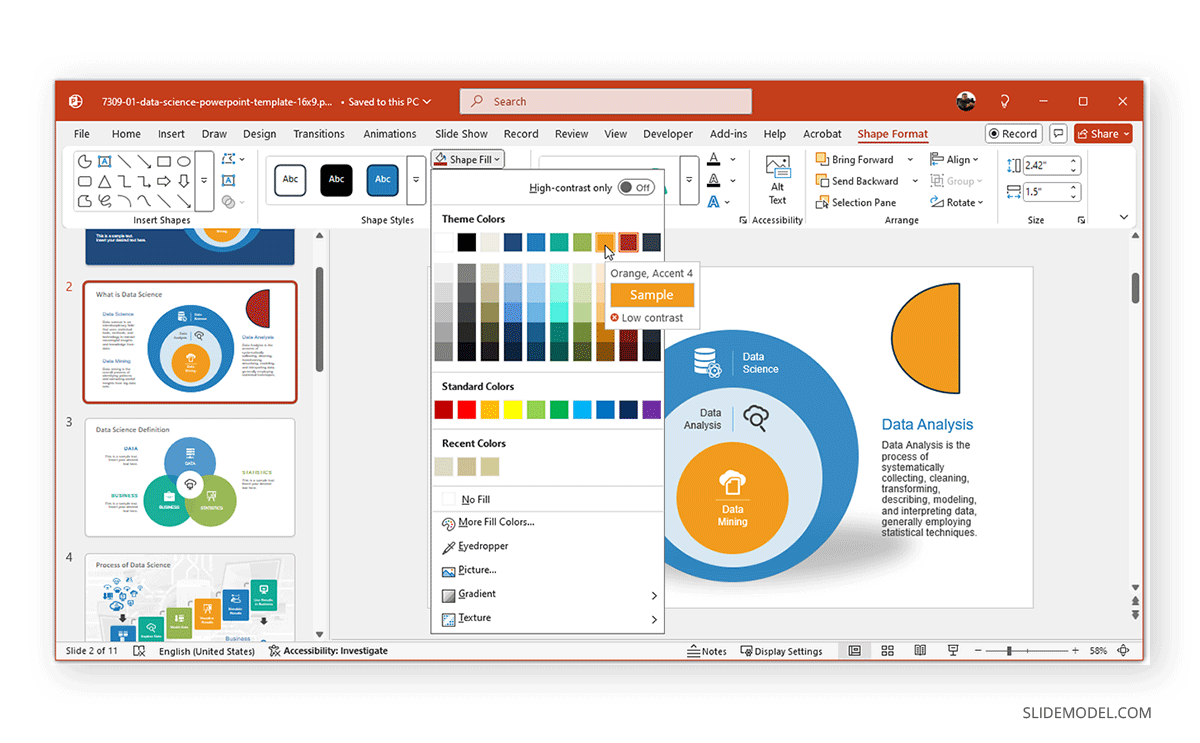Switch to the Animations tab
The height and width of the screenshot is (743, 1200).
389,133
